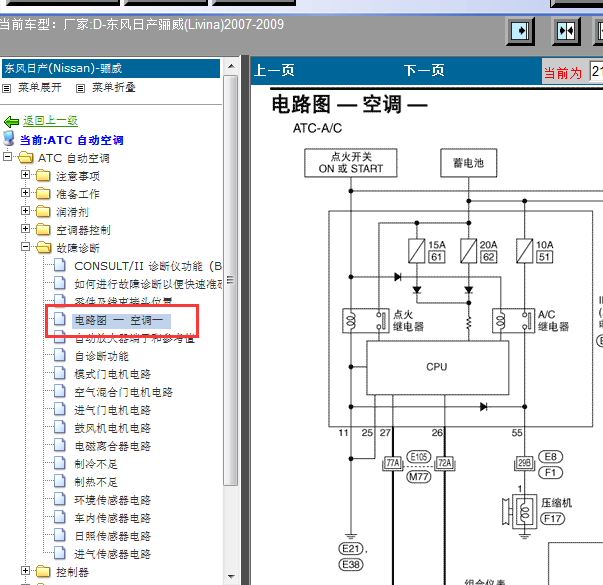Screen dimensions: 603x585
Task: Collapse the ATC 自动空调 root node
Action: coord(7,157)
